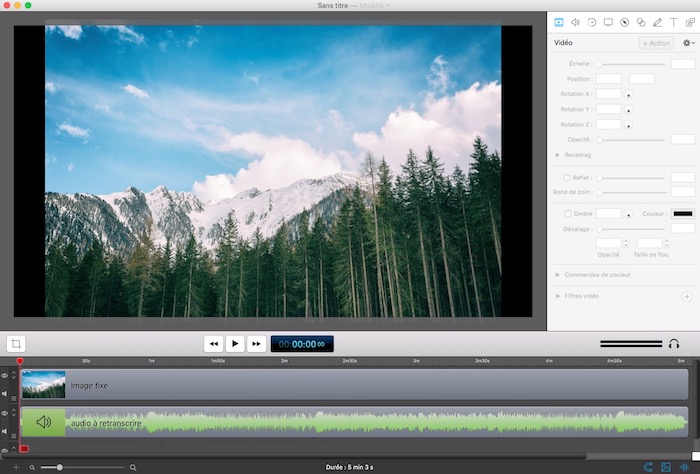Mute the audio à retranscrire track

click(5, 431)
